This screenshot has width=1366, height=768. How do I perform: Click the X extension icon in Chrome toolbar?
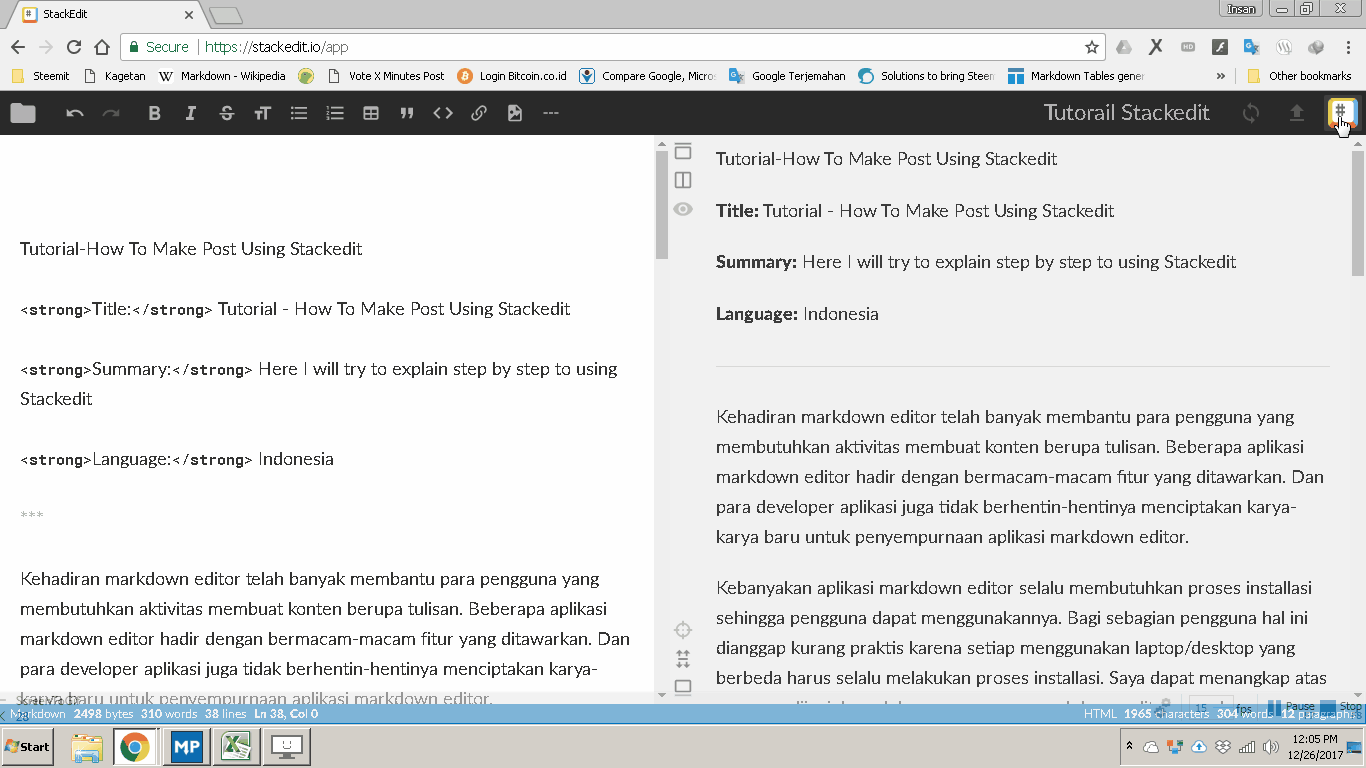click(1156, 47)
